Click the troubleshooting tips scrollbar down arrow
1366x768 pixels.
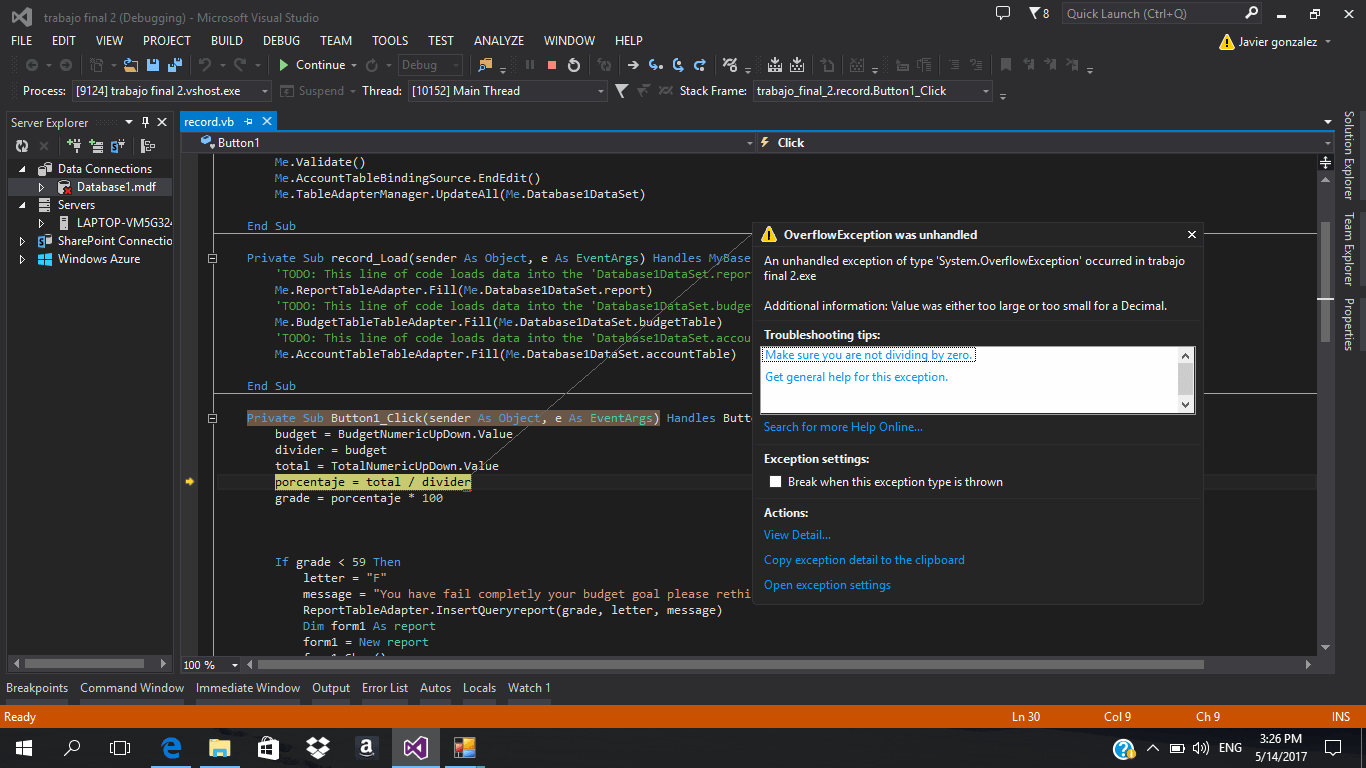click(x=1186, y=405)
